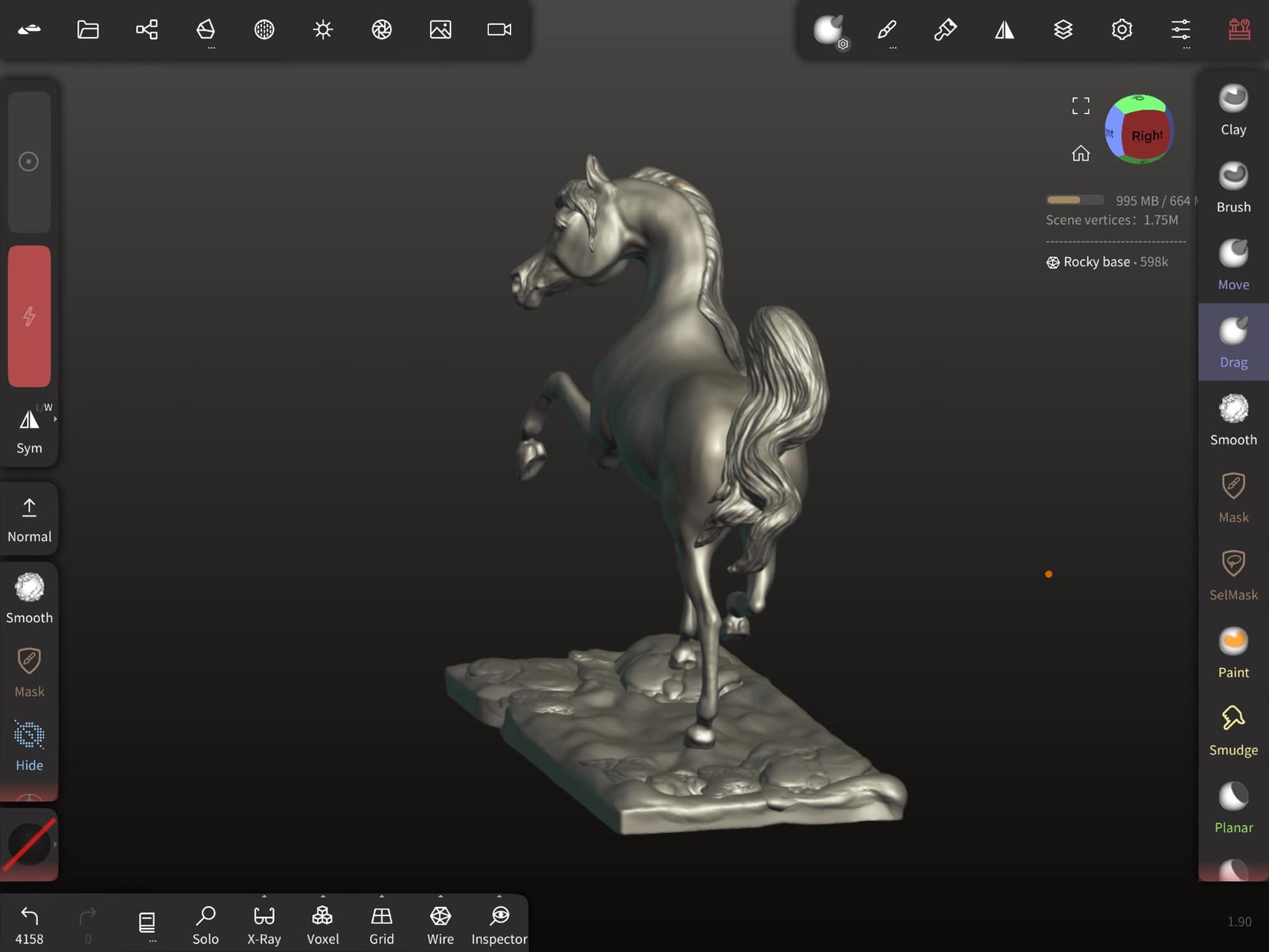Click the Right face of view cube
The height and width of the screenshot is (952, 1269).
[1146, 136]
